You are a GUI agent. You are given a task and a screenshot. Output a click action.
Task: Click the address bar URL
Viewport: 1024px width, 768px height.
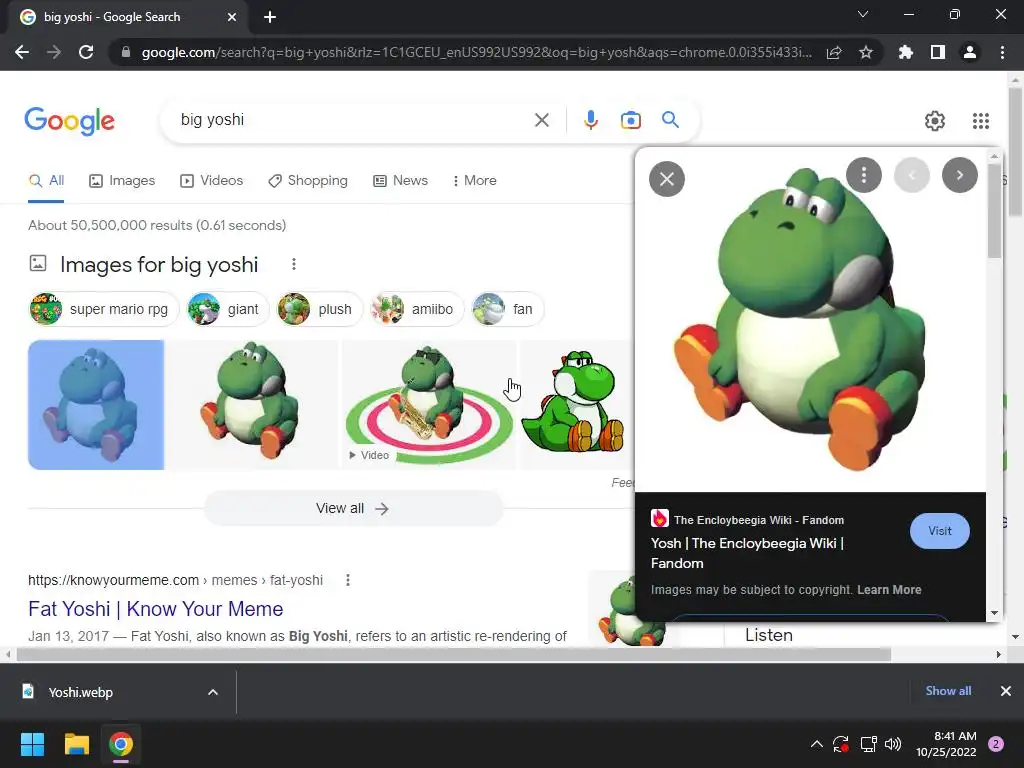pos(477,52)
